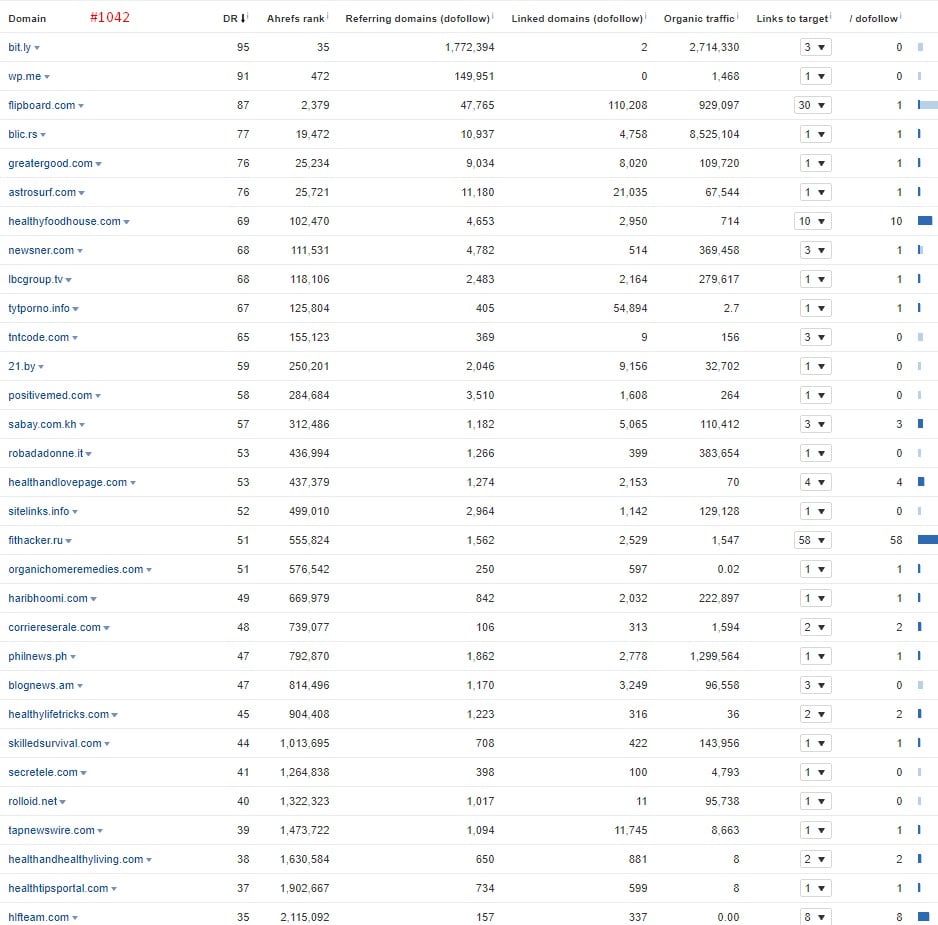Expand caret menu next to newsner.com
The width and height of the screenshot is (938, 925).
80,251
